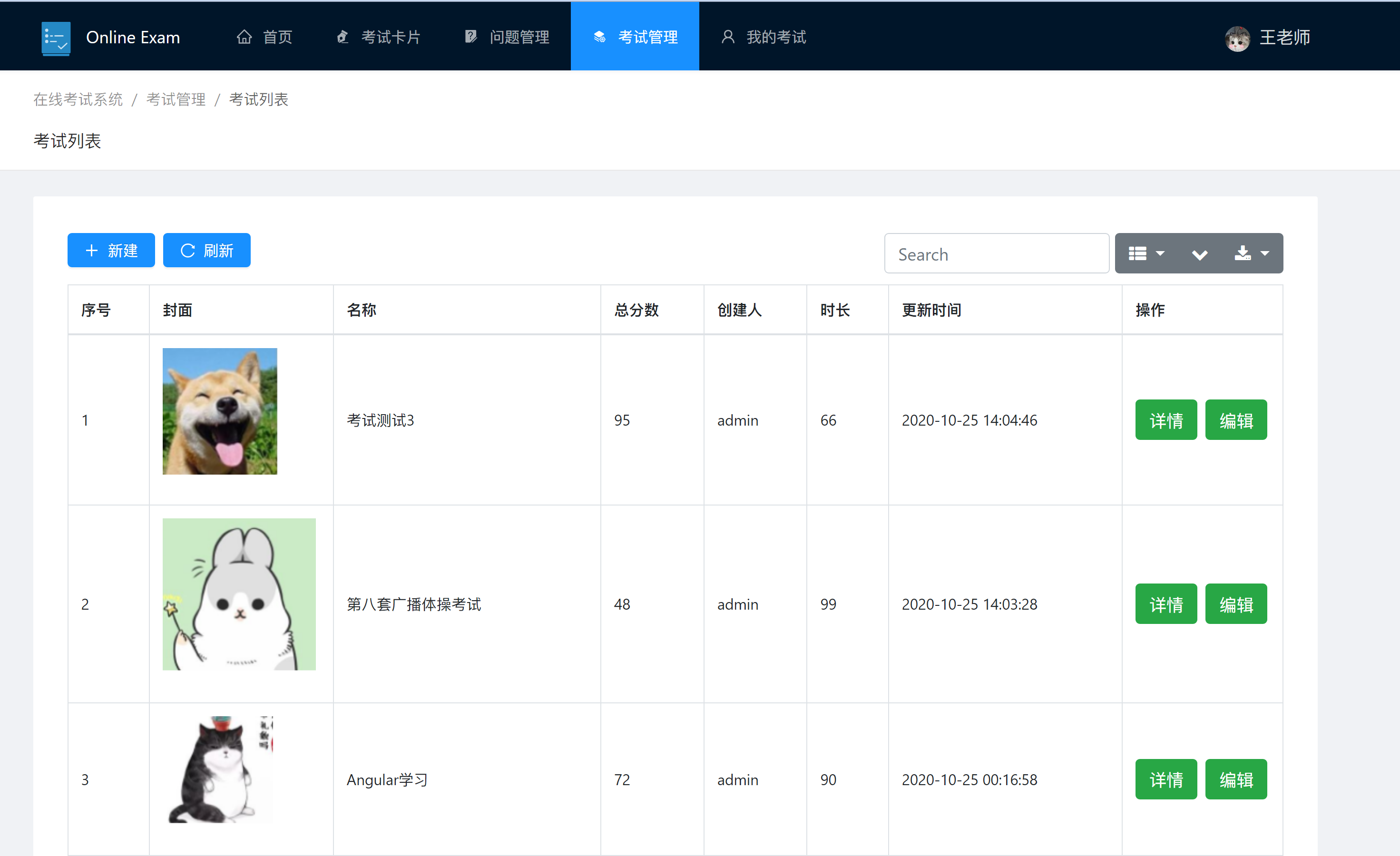Click the rabbit cover image thumbnail
The height and width of the screenshot is (856, 1400).
click(x=239, y=594)
